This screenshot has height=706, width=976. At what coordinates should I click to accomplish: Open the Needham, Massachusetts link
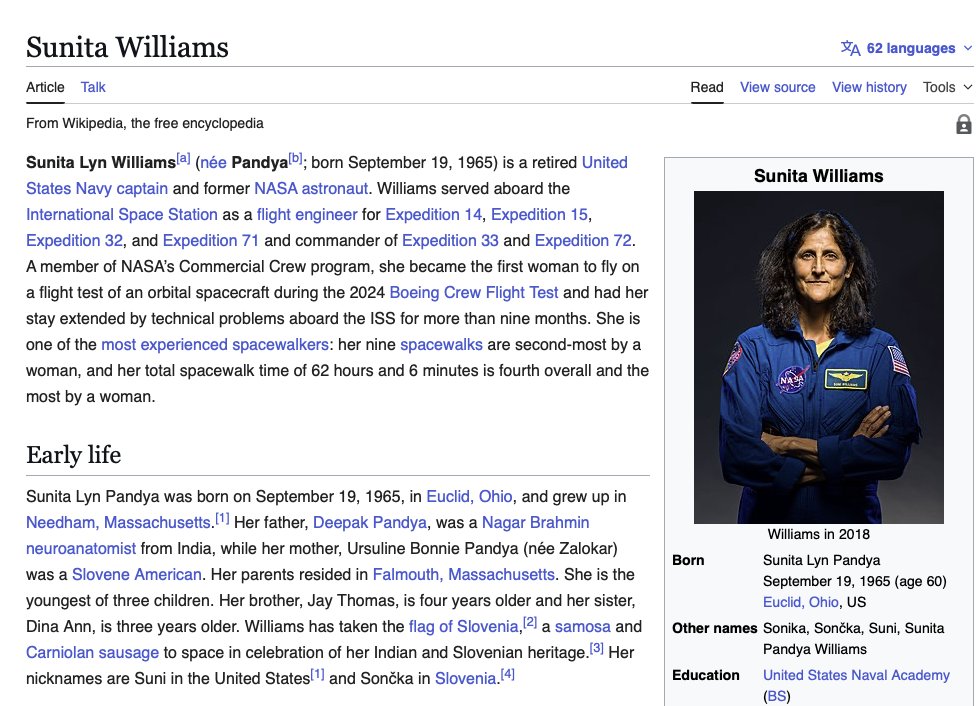coord(118,523)
